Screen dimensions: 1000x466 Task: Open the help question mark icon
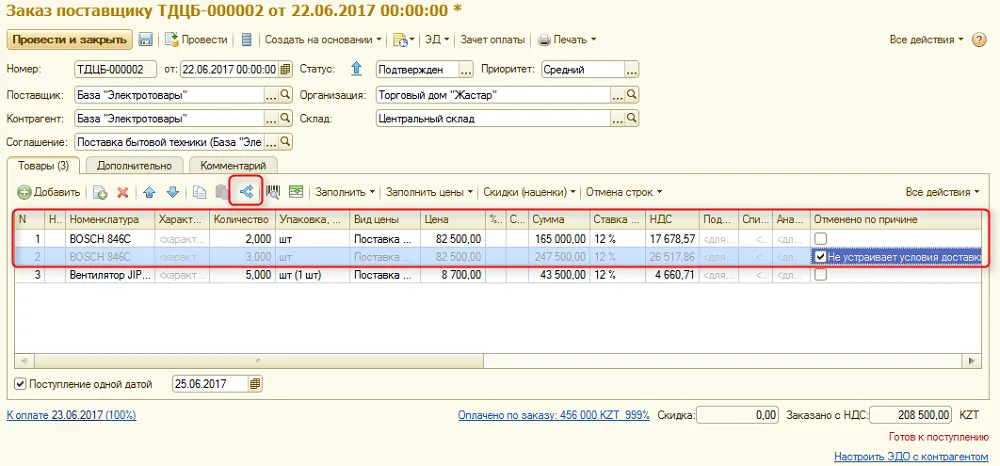coord(980,40)
